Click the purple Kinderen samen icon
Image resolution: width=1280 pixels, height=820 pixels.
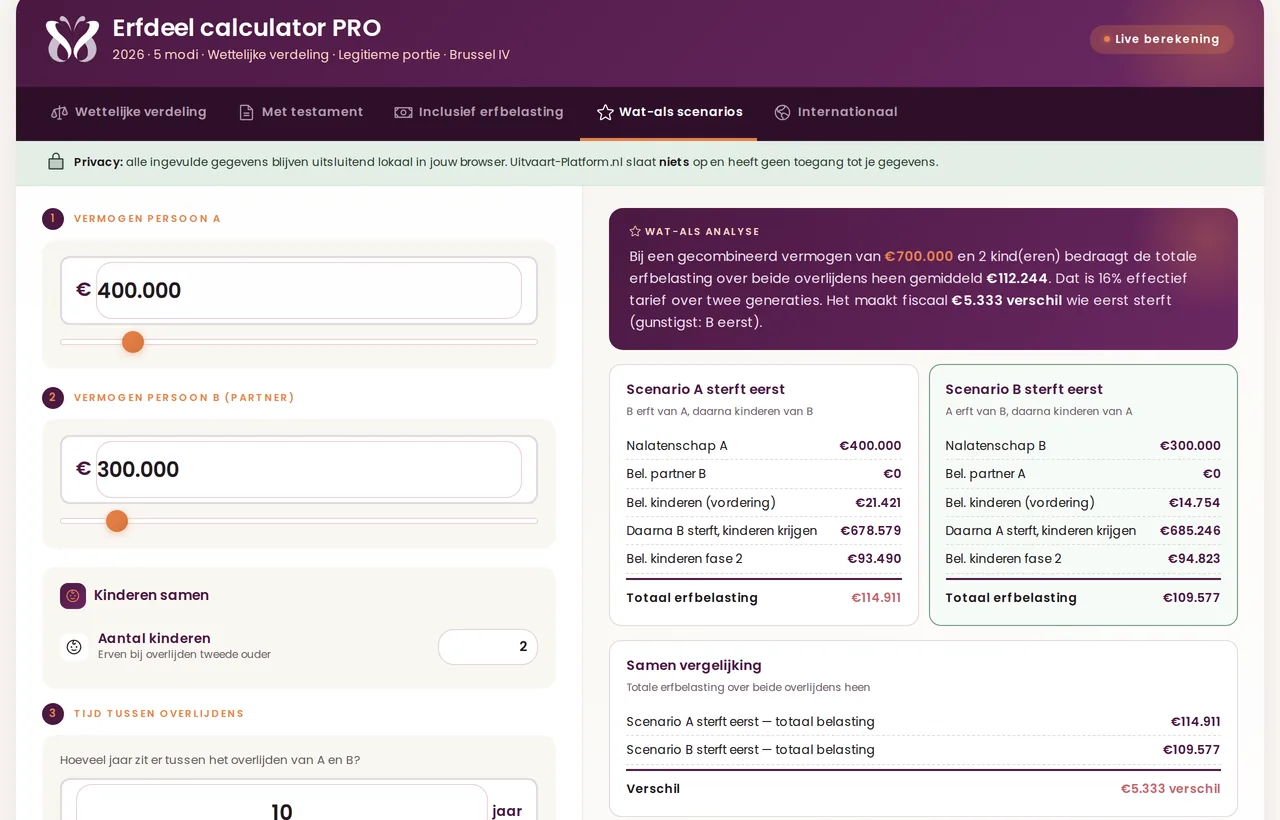point(73,596)
